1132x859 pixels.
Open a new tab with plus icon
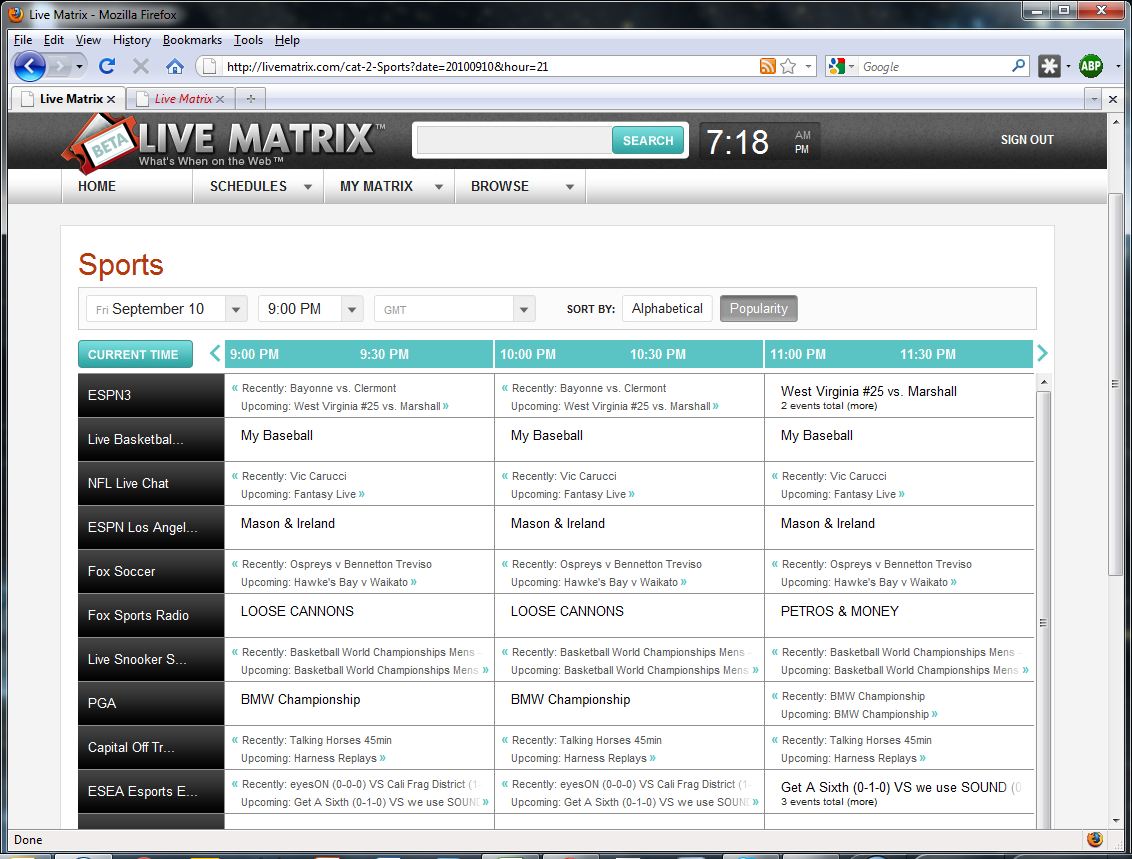click(251, 98)
